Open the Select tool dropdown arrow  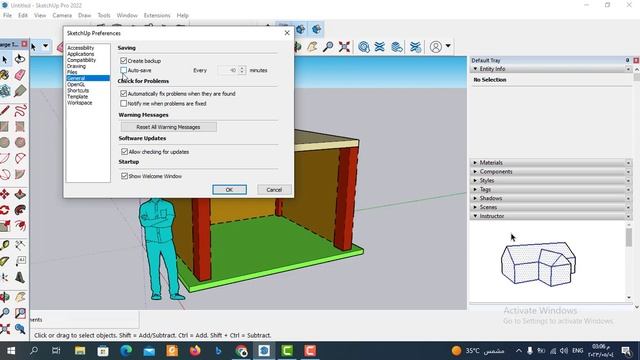(45, 46)
